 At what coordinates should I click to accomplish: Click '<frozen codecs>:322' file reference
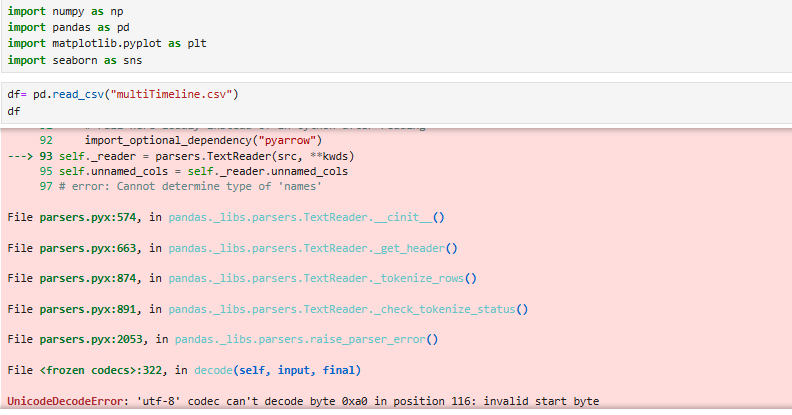point(101,371)
